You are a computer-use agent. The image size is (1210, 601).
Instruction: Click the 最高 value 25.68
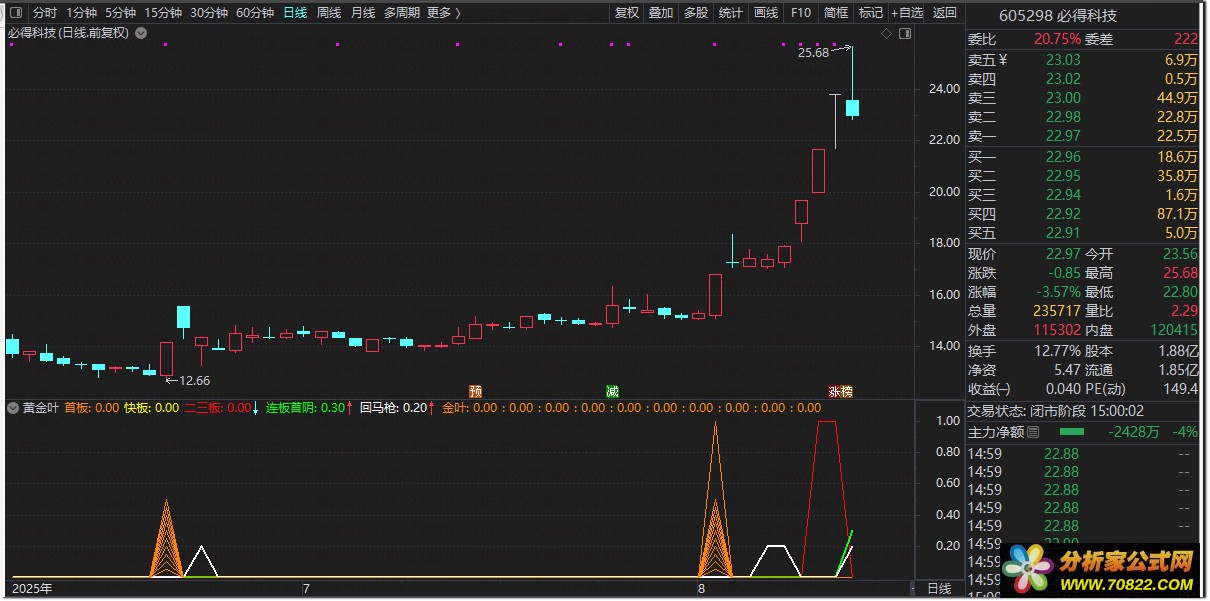coord(1179,273)
